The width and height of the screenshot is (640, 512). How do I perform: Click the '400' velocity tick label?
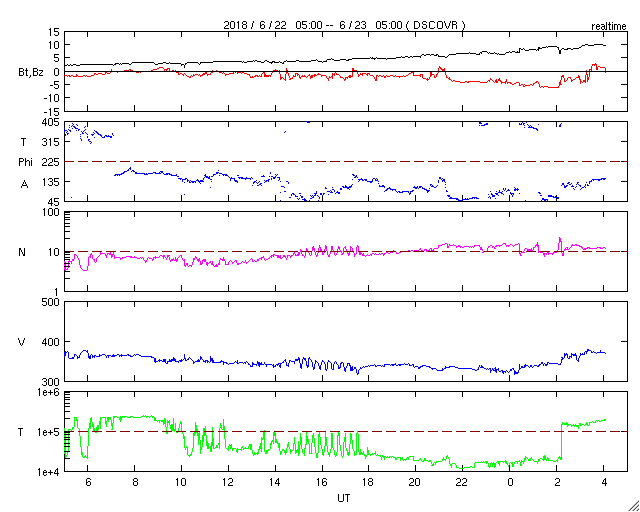tap(53, 342)
